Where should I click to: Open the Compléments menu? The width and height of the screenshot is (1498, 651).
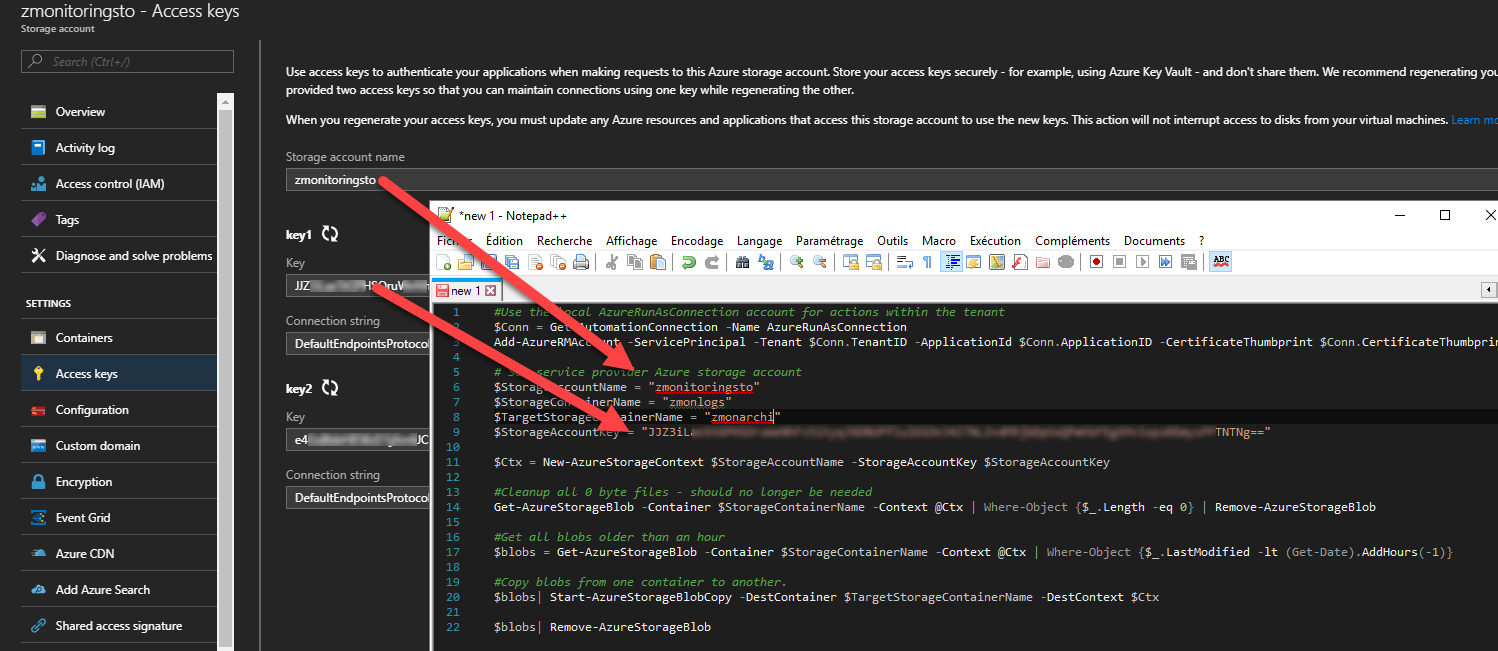pos(1072,241)
